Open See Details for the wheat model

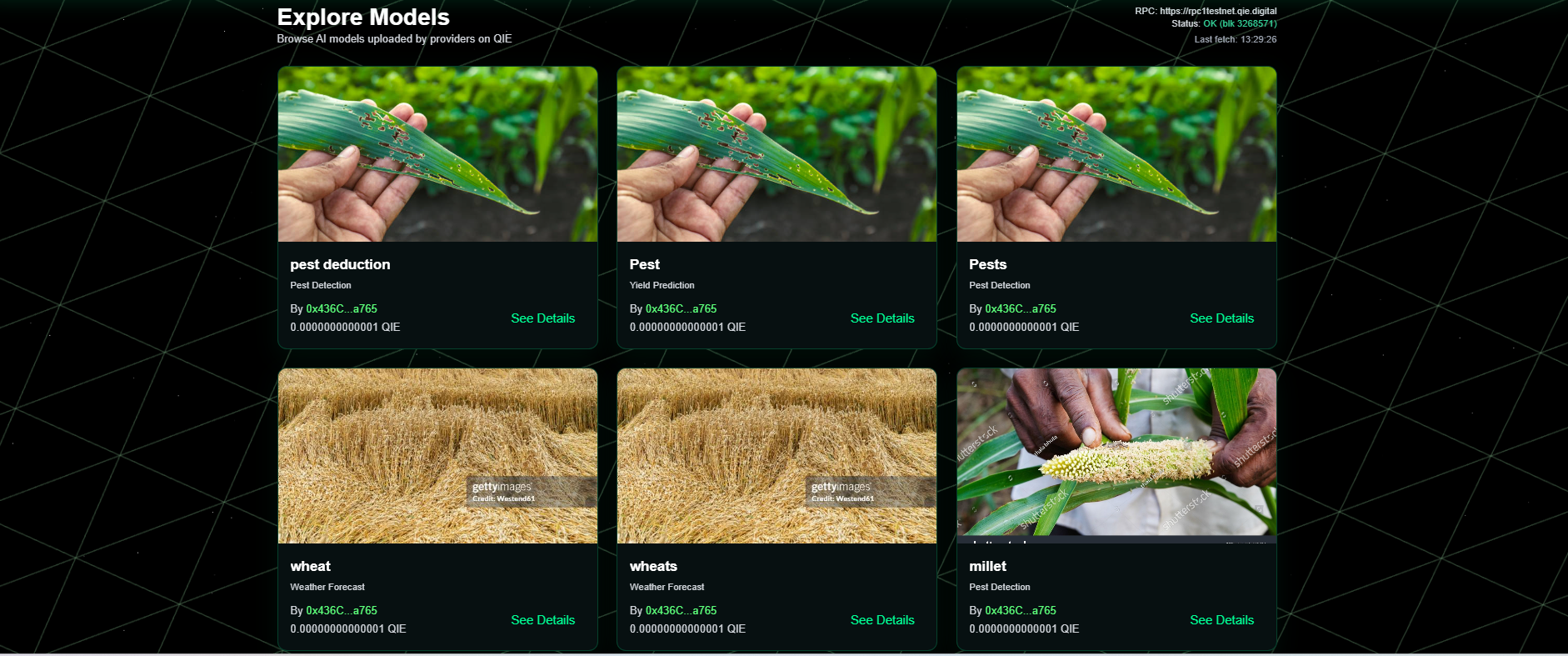[x=542, y=620]
